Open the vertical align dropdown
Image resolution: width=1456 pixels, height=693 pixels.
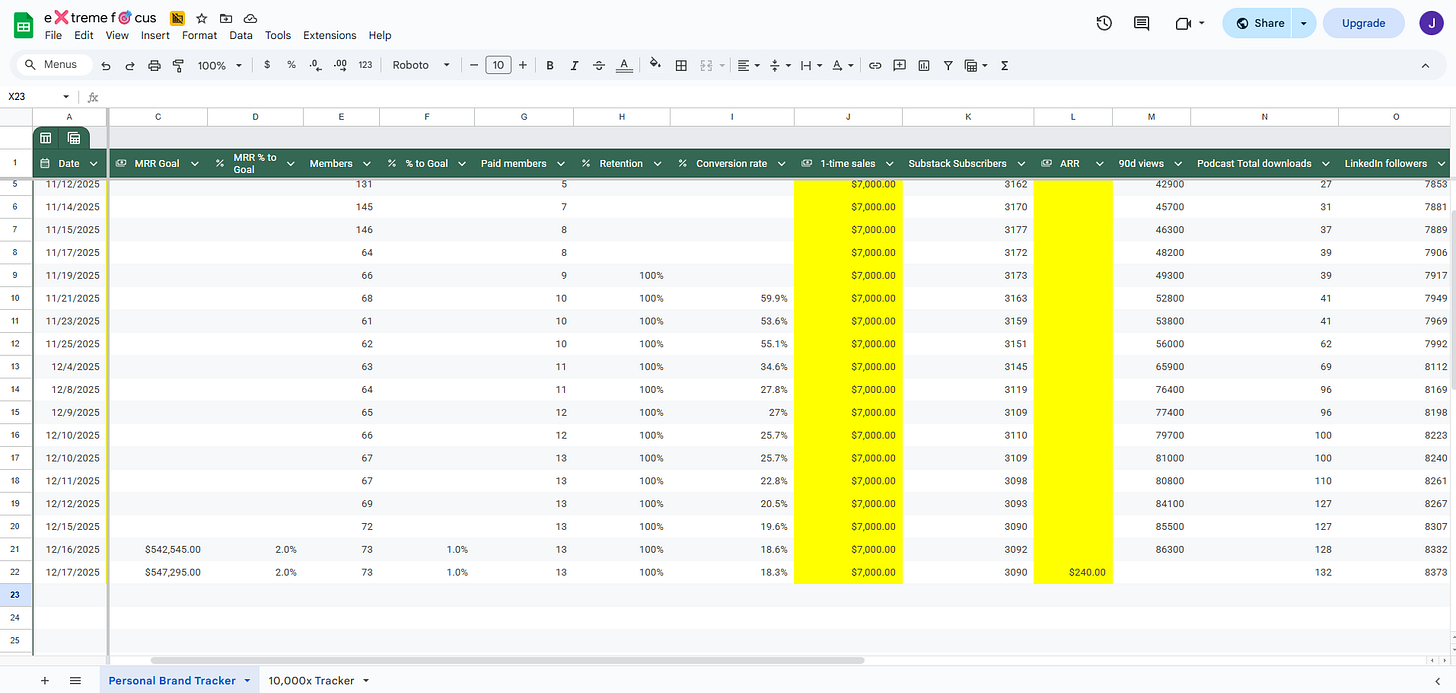click(x=779, y=65)
